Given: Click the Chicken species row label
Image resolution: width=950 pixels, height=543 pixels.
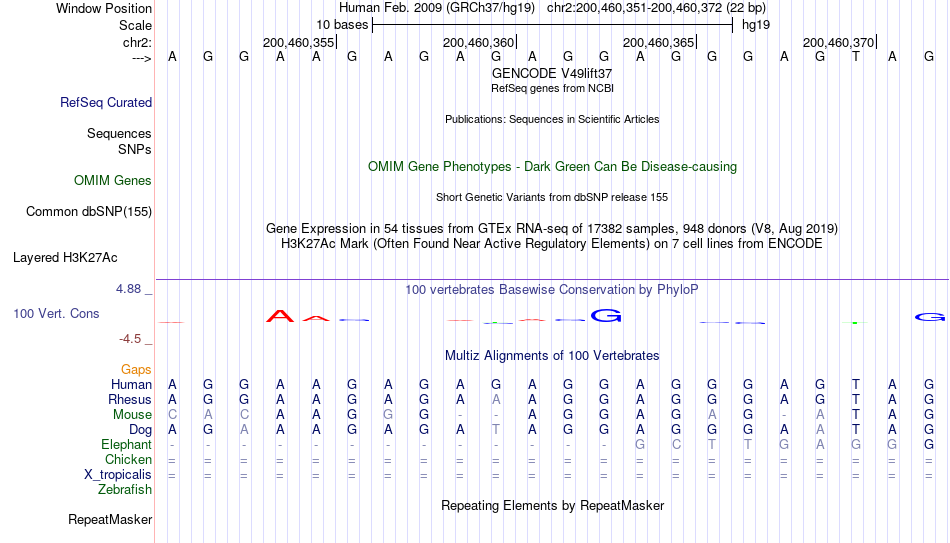Looking at the screenshot, I should [x=128, y=459].
